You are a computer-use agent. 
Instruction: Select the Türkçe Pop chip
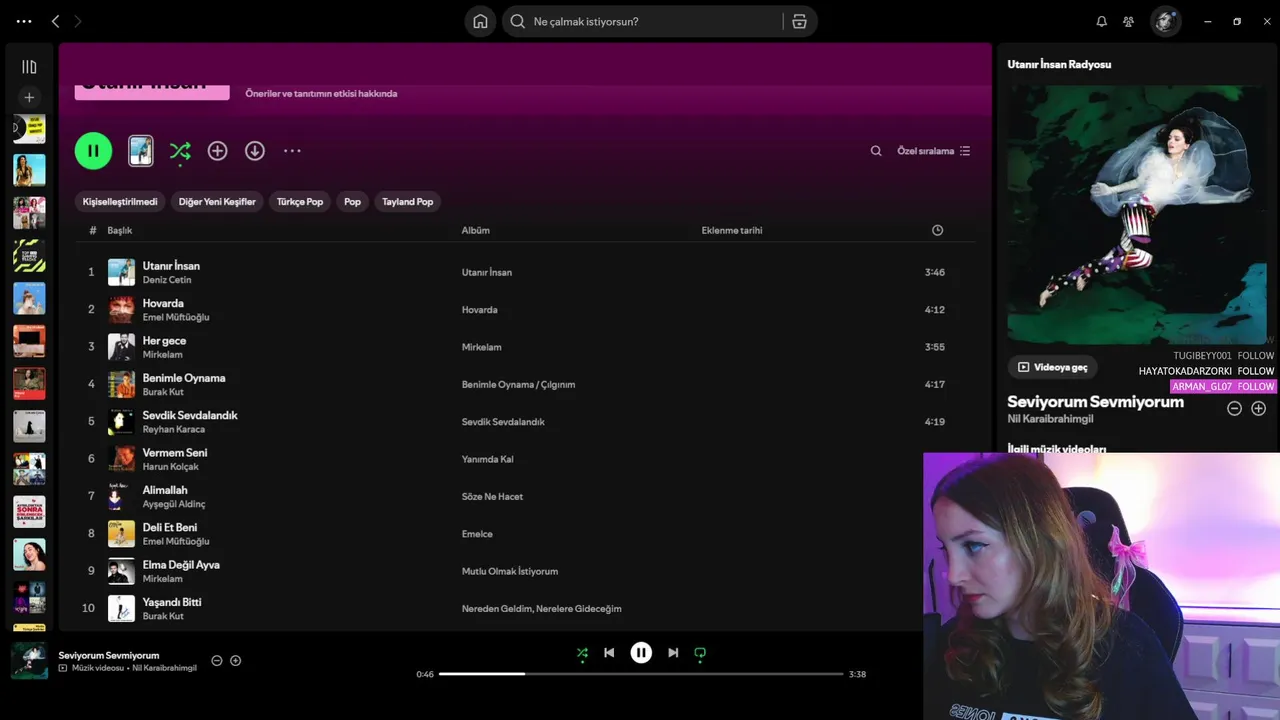coord(300,202)
